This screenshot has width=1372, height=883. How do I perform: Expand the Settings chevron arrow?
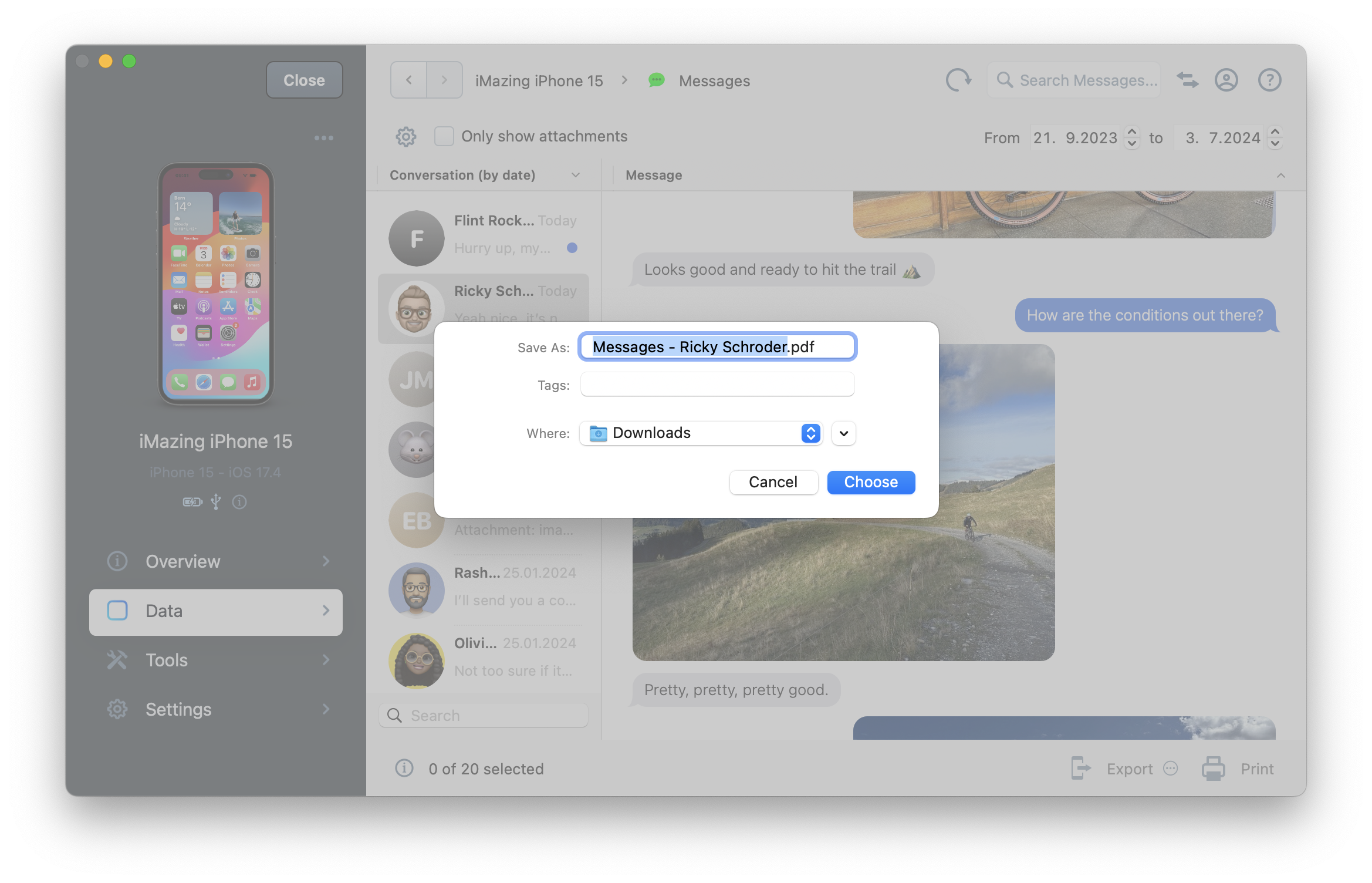coord(326,709)
